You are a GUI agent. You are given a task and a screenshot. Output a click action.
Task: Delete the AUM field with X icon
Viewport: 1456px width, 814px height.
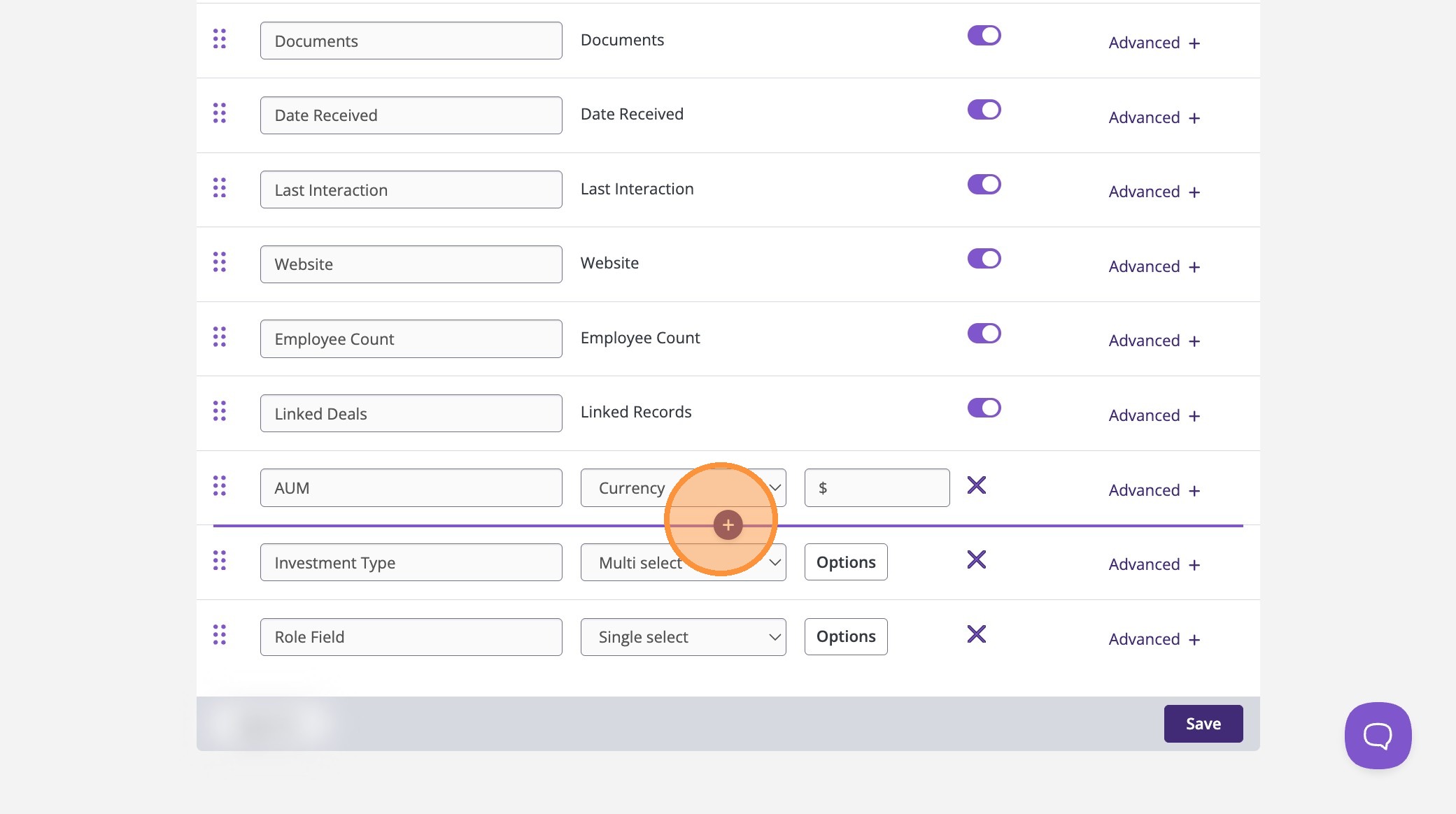click(976, 485)
